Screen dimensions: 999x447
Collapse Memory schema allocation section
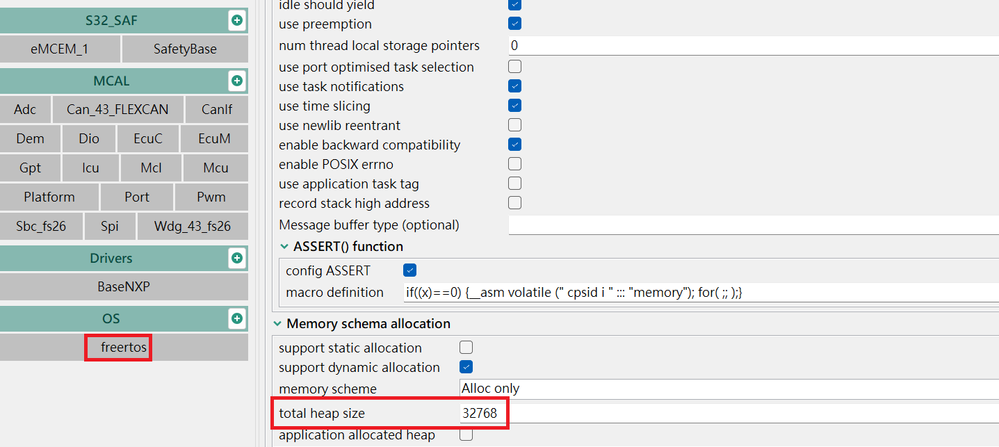click(278, 324)
